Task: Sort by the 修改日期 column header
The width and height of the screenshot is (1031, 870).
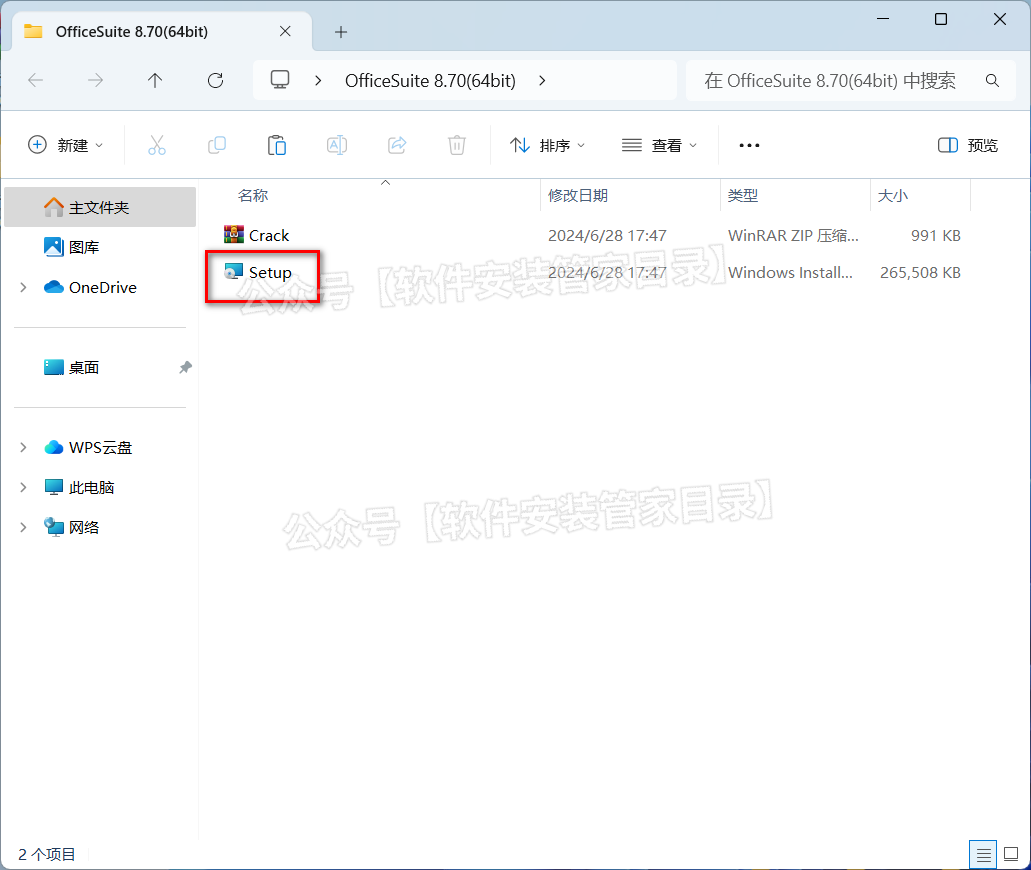Action: click(578, 195)
